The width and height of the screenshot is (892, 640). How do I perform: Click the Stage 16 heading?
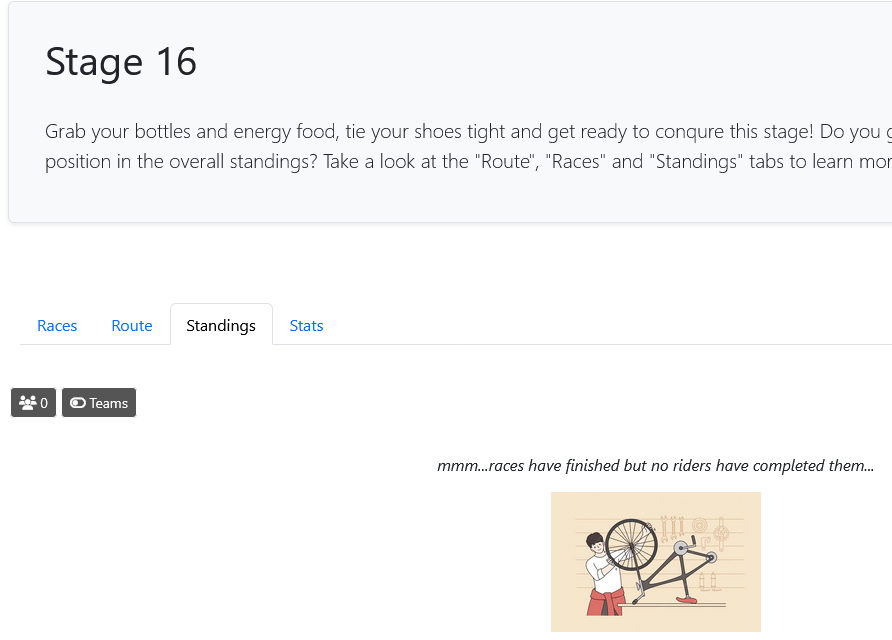click(x=121, y=62)
